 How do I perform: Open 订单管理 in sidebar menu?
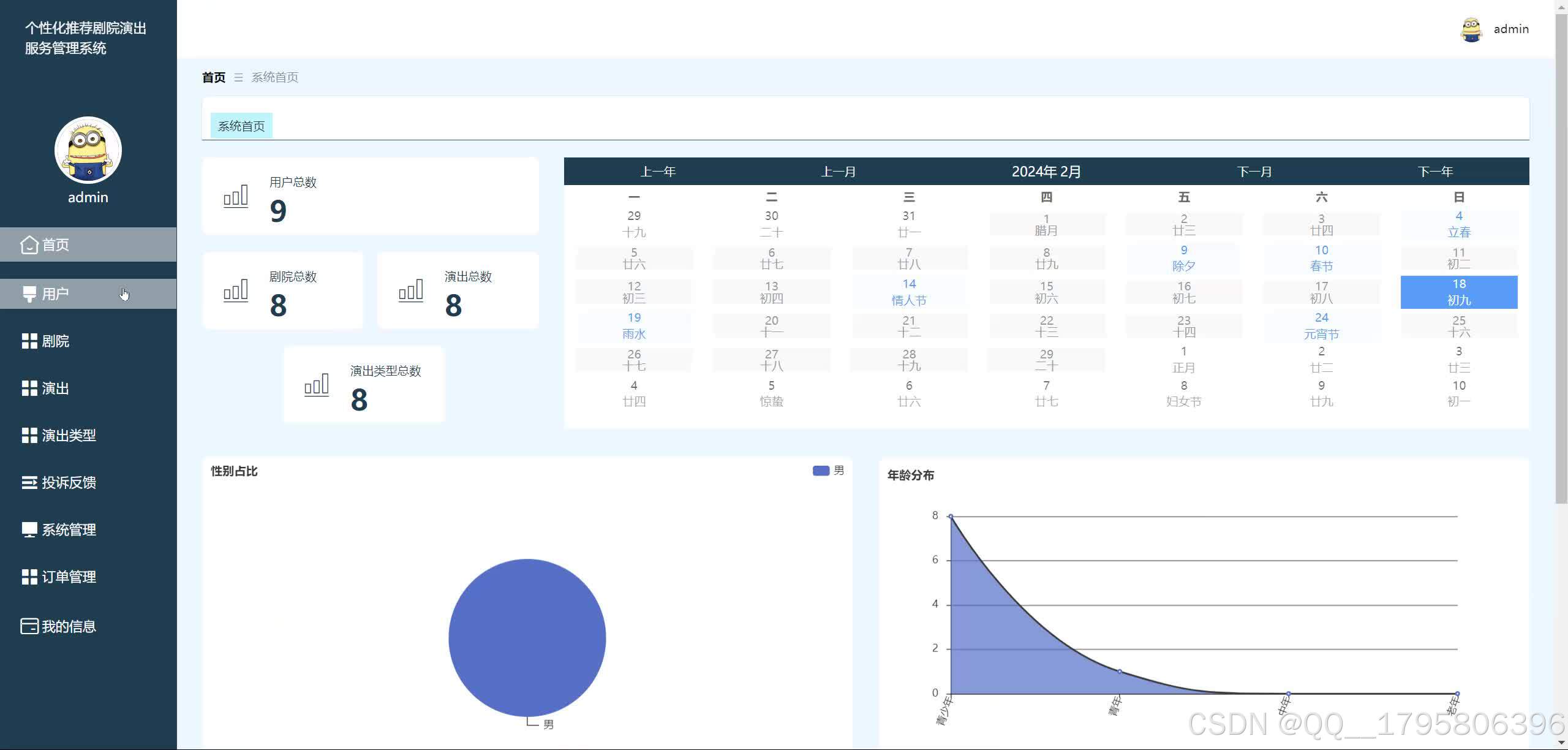[x=69, y=577]
